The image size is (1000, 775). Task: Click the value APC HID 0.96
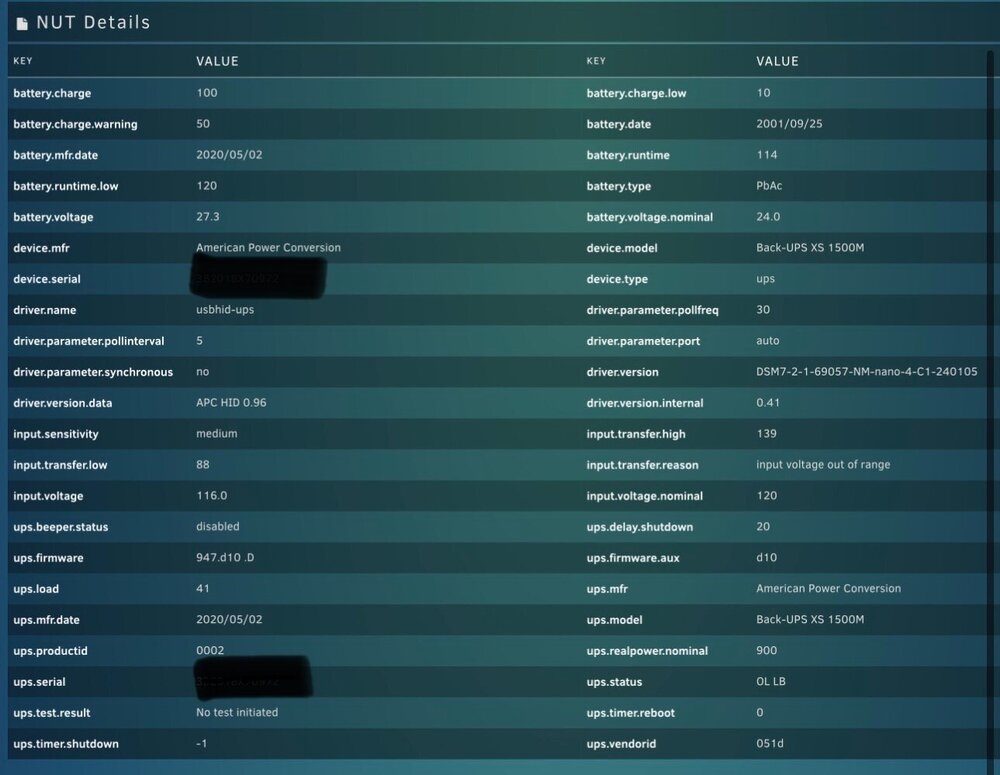pyautogui.click(x=232, y=402)
